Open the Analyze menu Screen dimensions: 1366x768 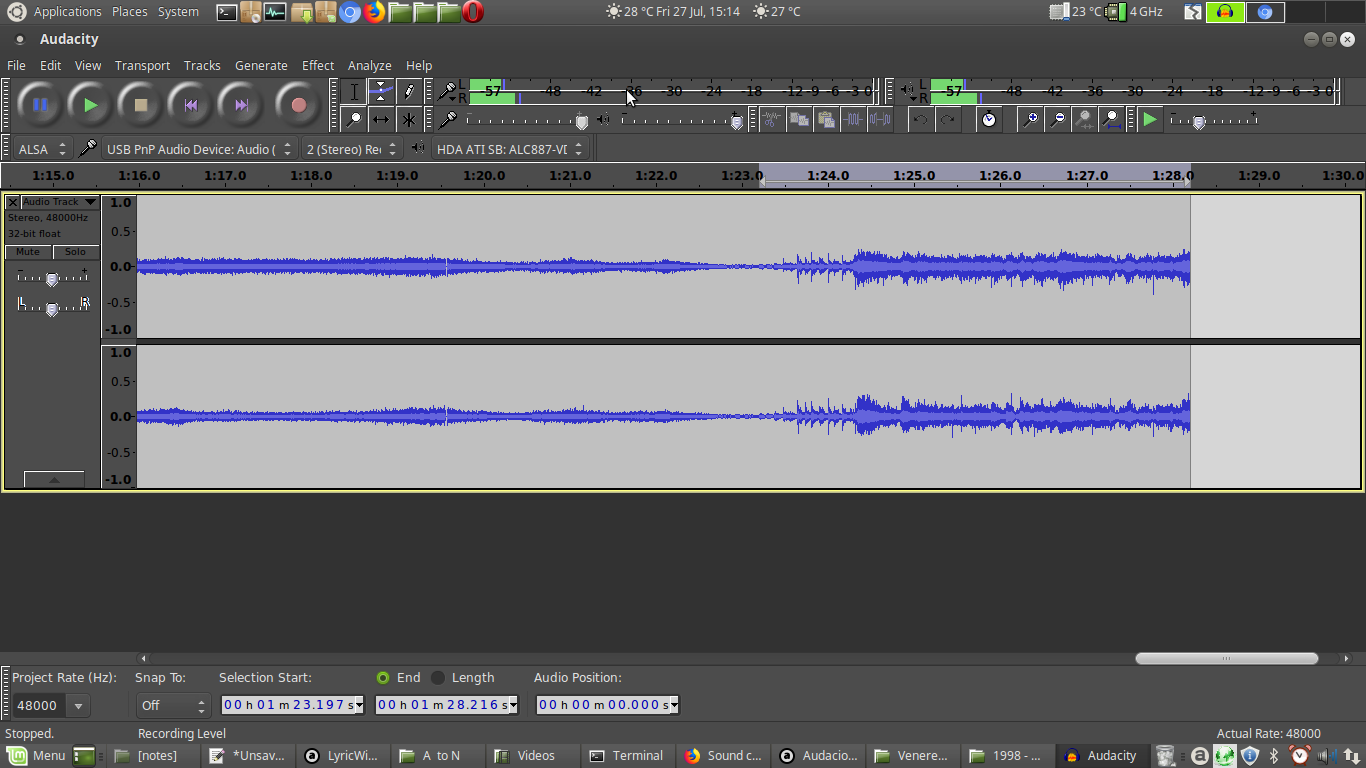pyautogui.click(x=369, y=65)
